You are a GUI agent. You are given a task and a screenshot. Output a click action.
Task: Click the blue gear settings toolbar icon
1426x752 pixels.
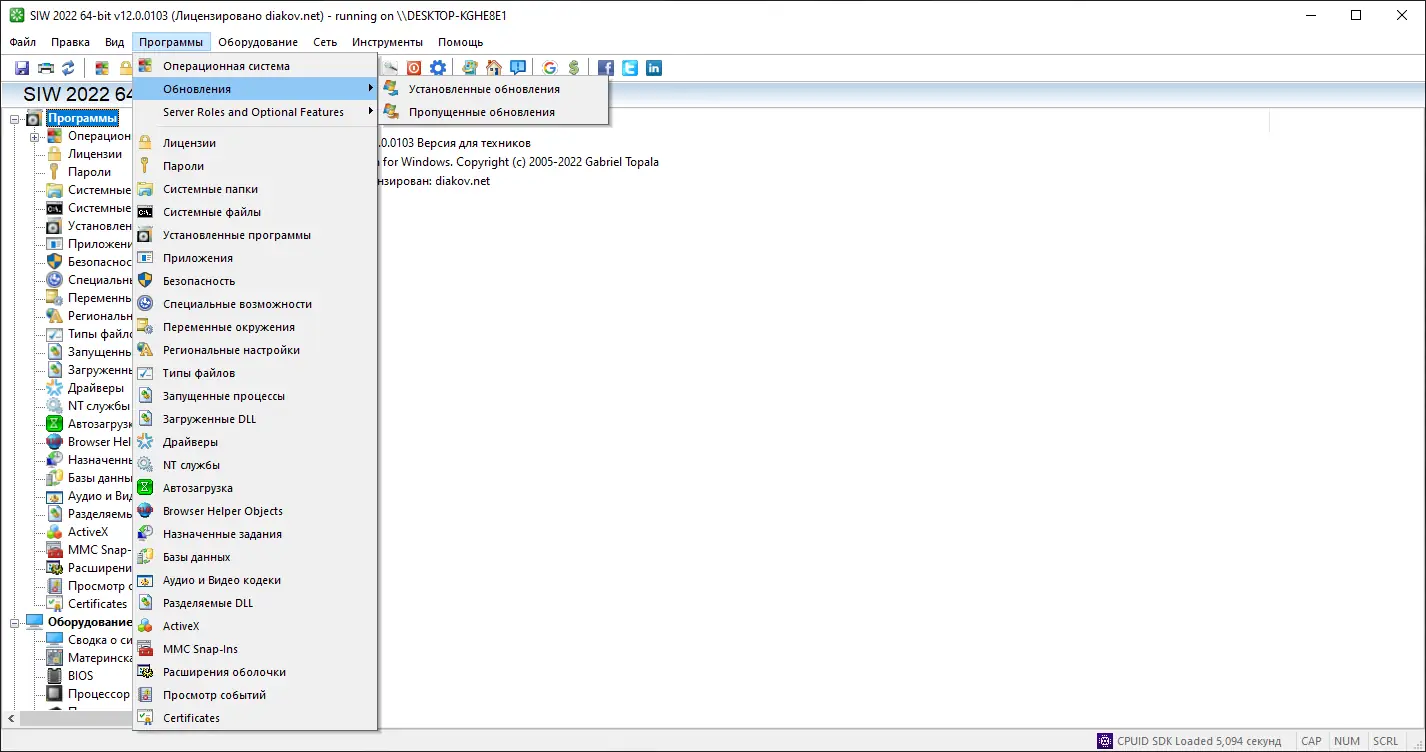[x=438, y=68]
